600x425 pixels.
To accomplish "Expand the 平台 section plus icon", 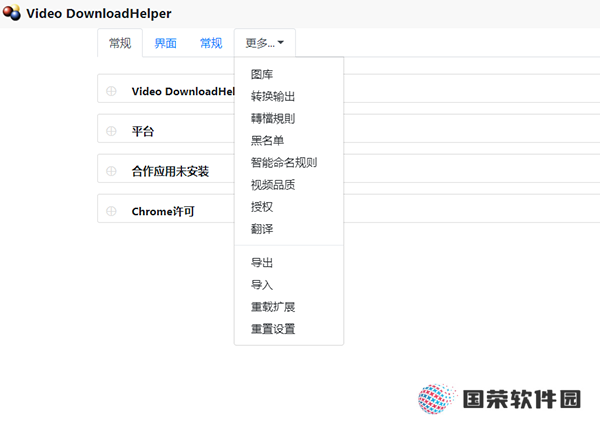I will [x=111, y=131].
